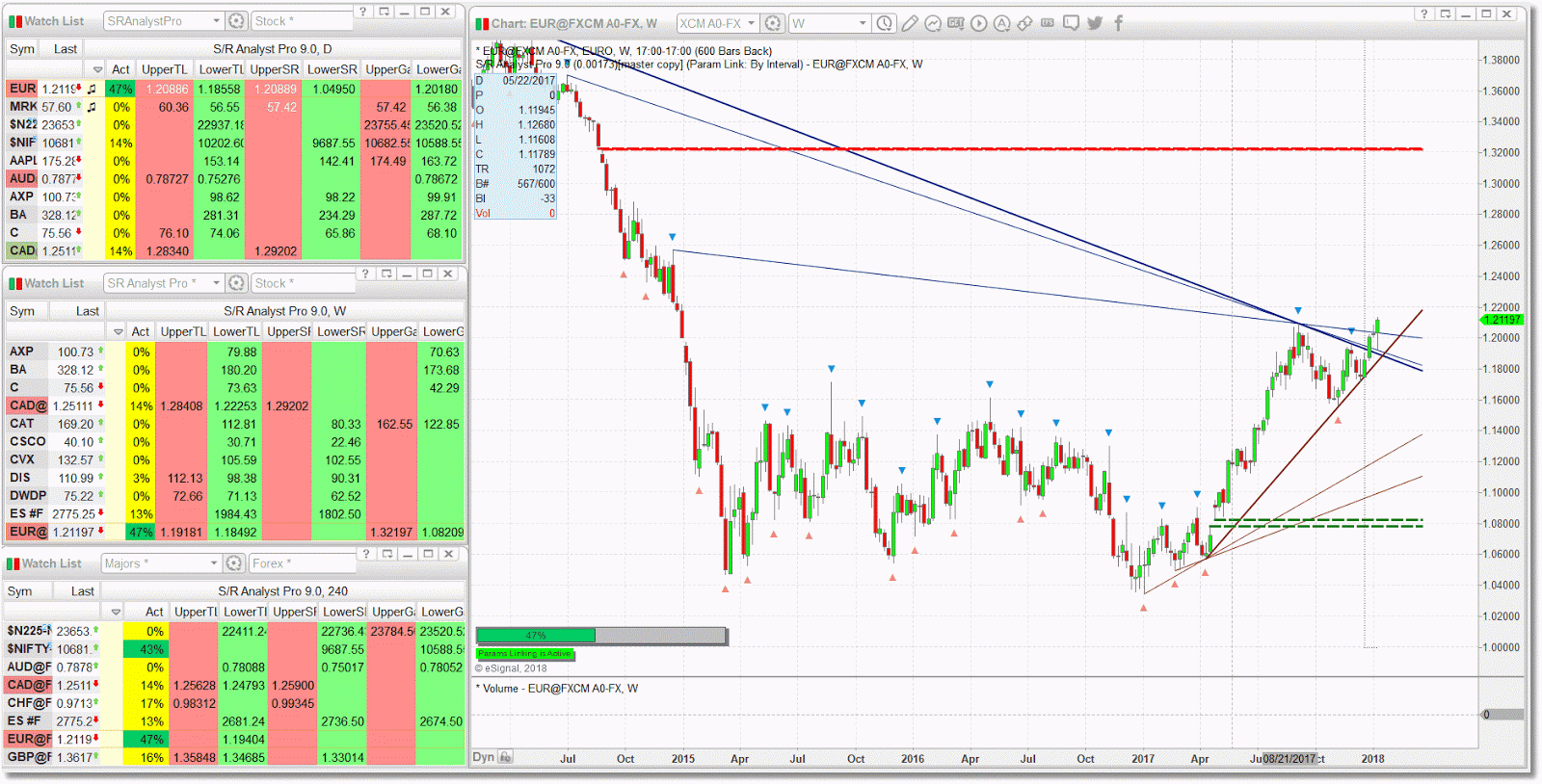
Task: Click the Act column header in daily watch list
Action: point(120,69)
